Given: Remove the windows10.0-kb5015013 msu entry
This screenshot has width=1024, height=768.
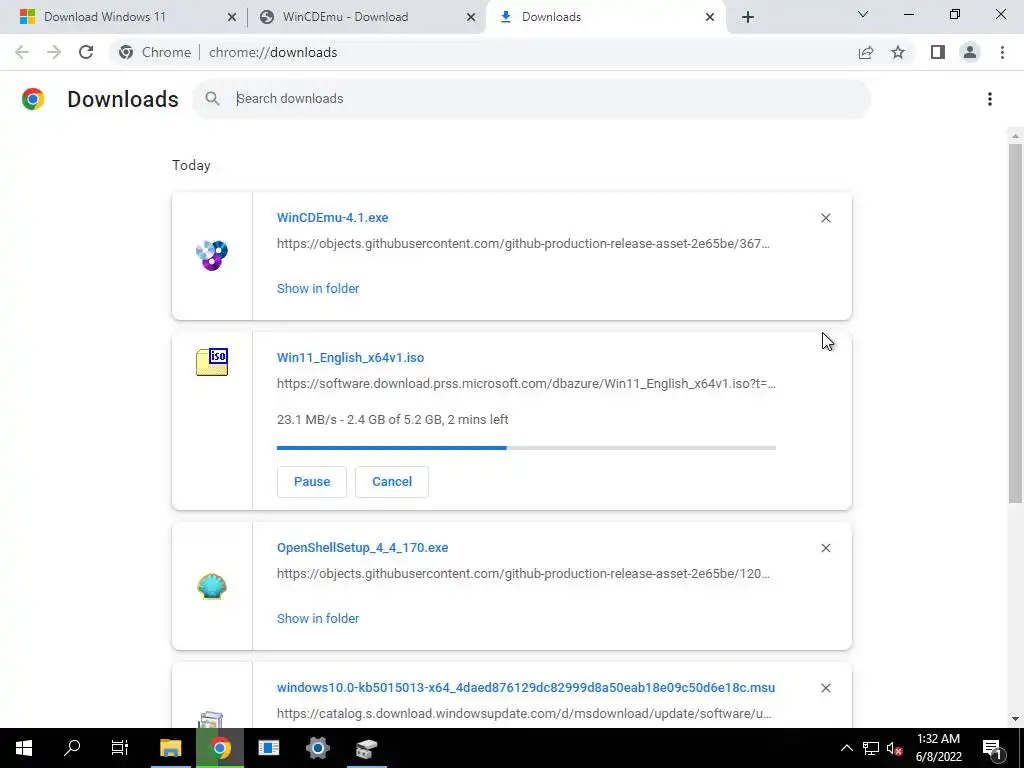Looking at the screenshot, I should click(825, 688).
